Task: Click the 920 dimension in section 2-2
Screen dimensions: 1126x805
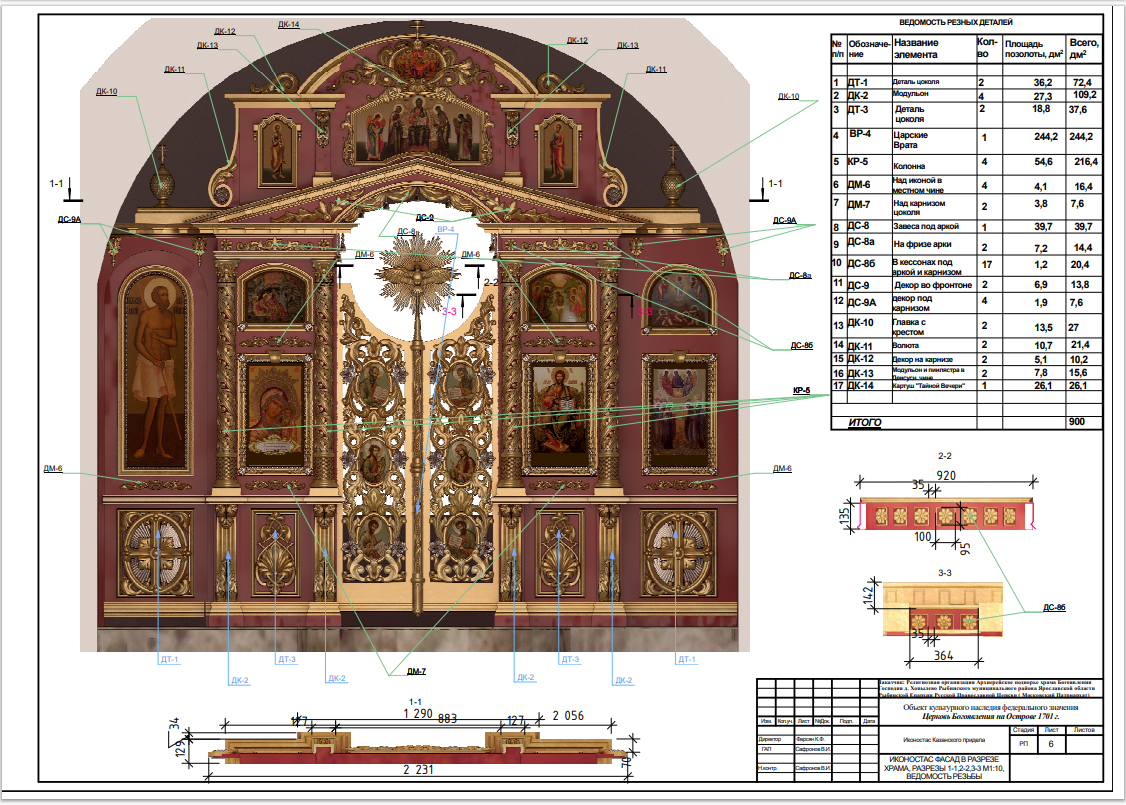Action: pyautogui.click(x=946, y=475)
